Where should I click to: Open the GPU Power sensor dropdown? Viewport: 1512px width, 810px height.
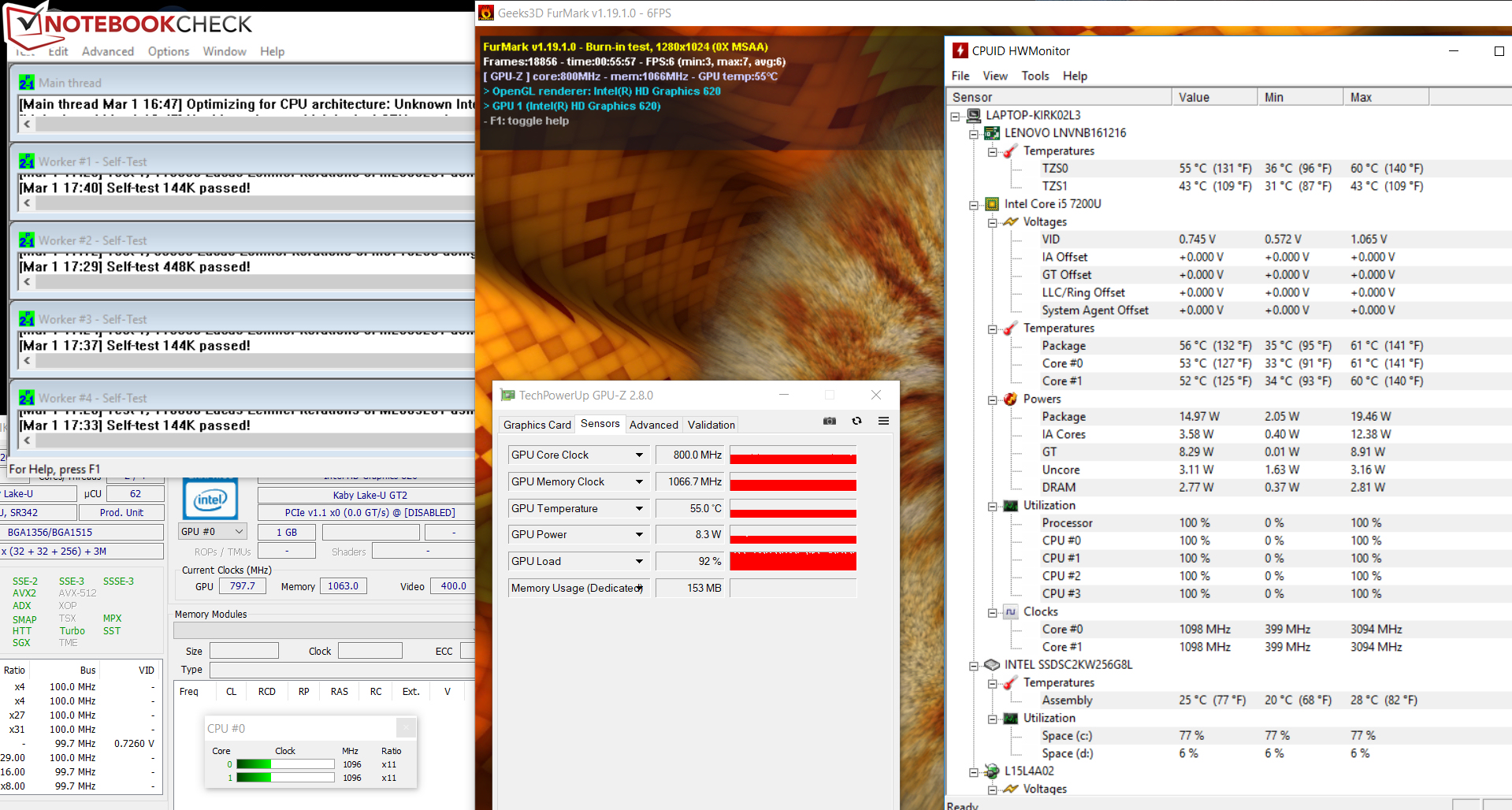coord(639,535)
